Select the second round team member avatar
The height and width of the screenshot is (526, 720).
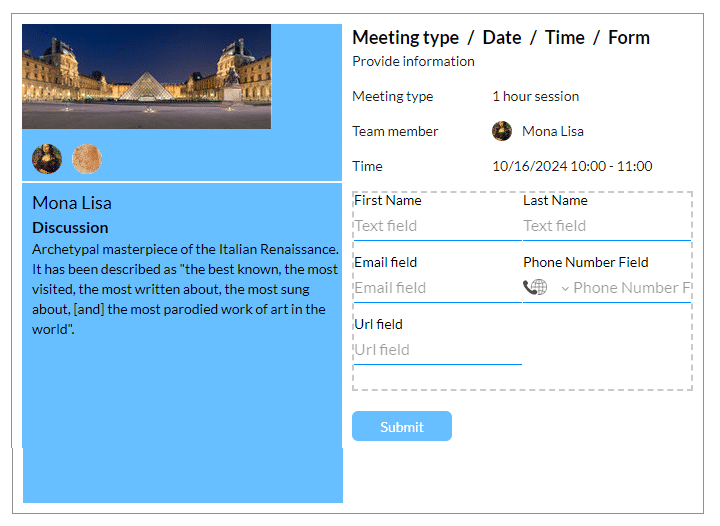click(x=87, y=158)
